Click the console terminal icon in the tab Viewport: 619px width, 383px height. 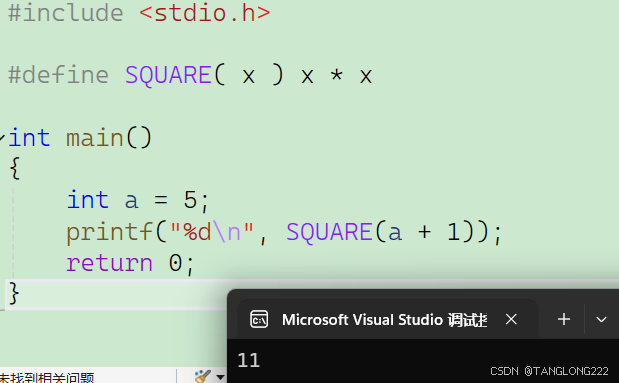pyautogui.click(x=259, y=319)
